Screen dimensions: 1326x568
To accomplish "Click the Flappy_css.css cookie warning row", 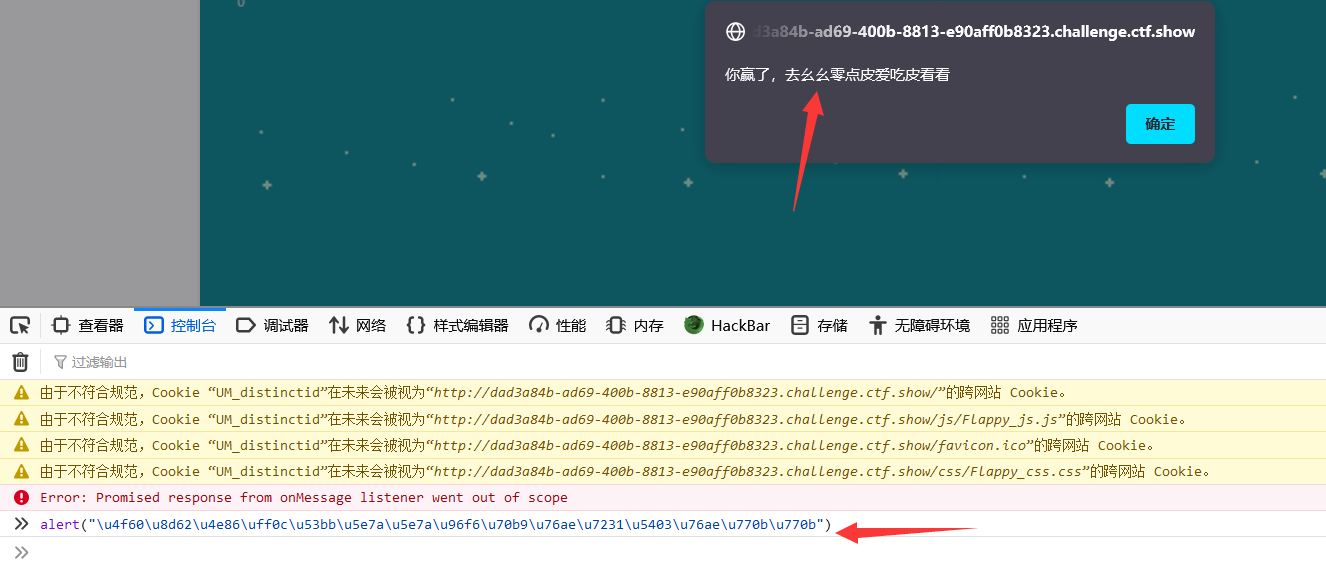I will tap(663, 471).
